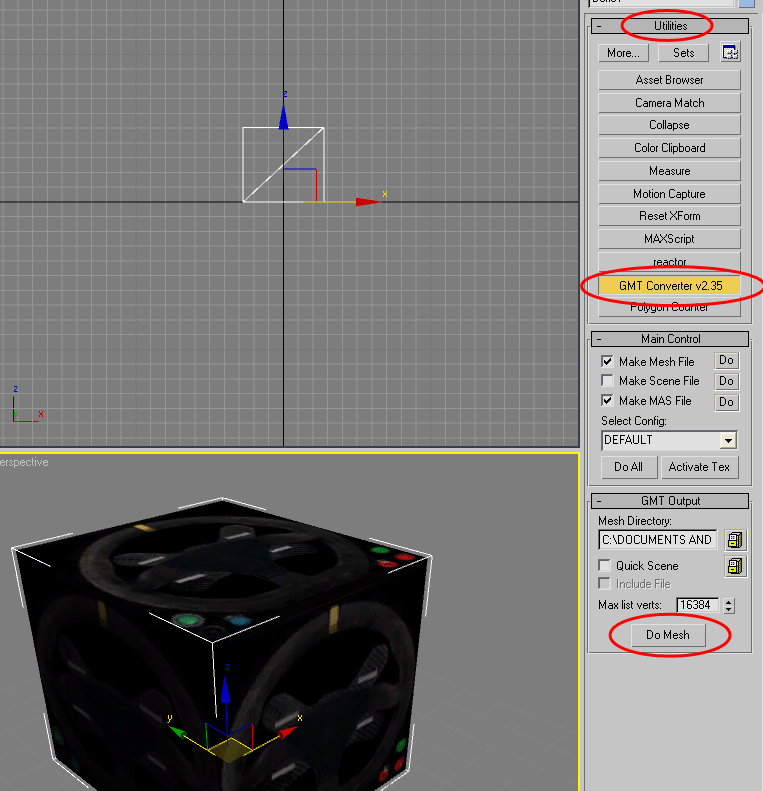Open the Select Config dropdown
Screen dimensions: 763x791
(727, 440)
